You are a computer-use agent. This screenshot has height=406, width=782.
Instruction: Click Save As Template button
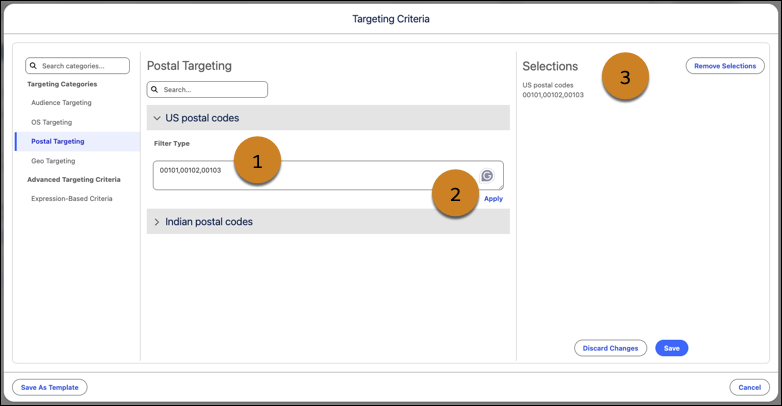tap(50, 388)
